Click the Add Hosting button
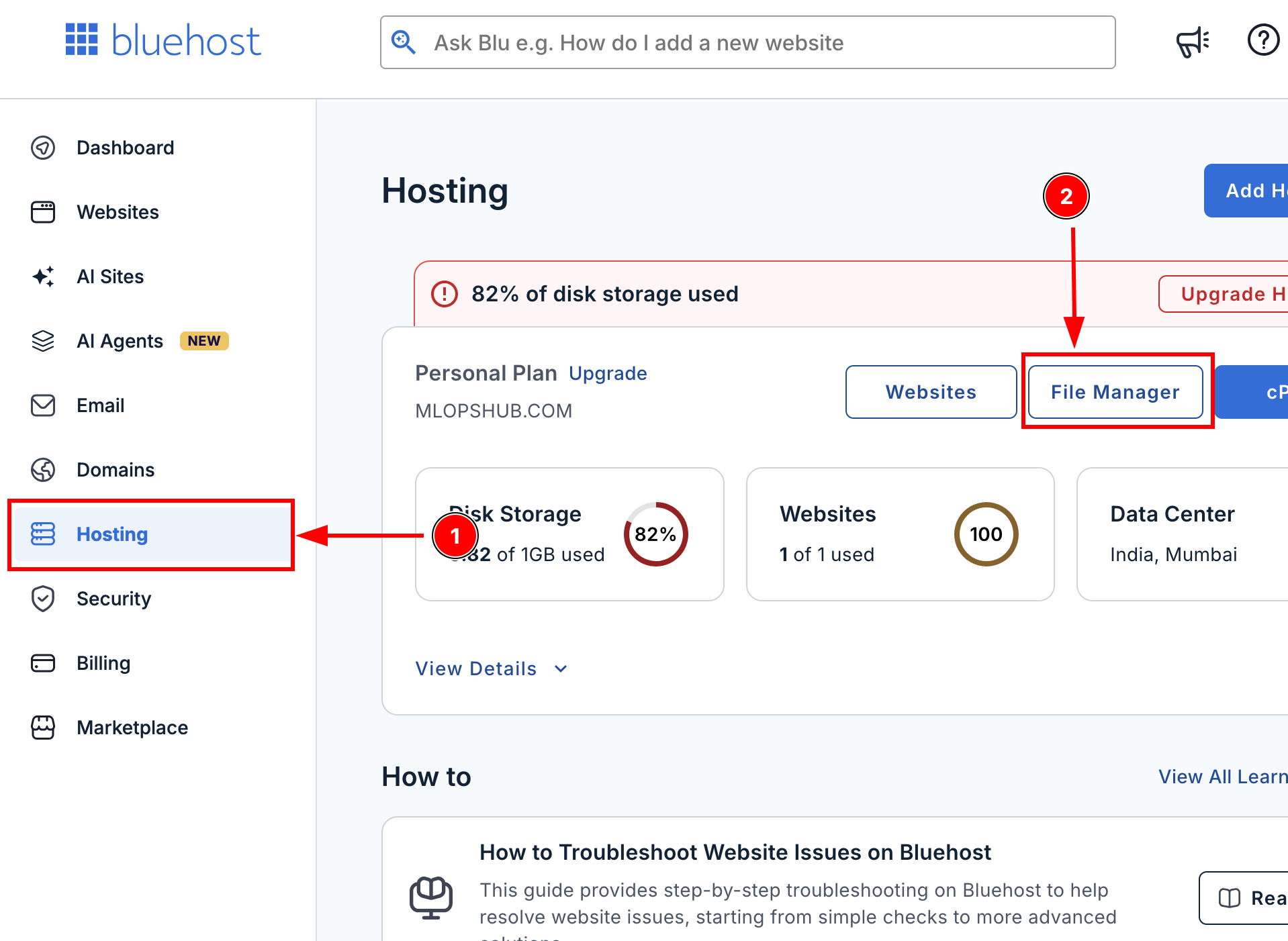The height and width of the screenshot is (941, 1288). point(1246,191)
